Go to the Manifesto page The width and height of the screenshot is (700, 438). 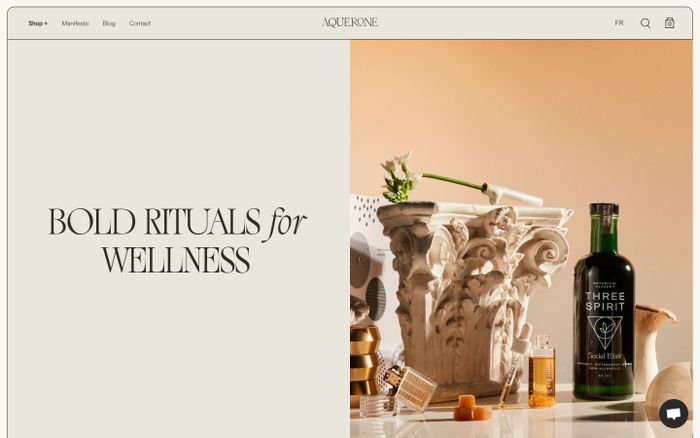point(75,23)
